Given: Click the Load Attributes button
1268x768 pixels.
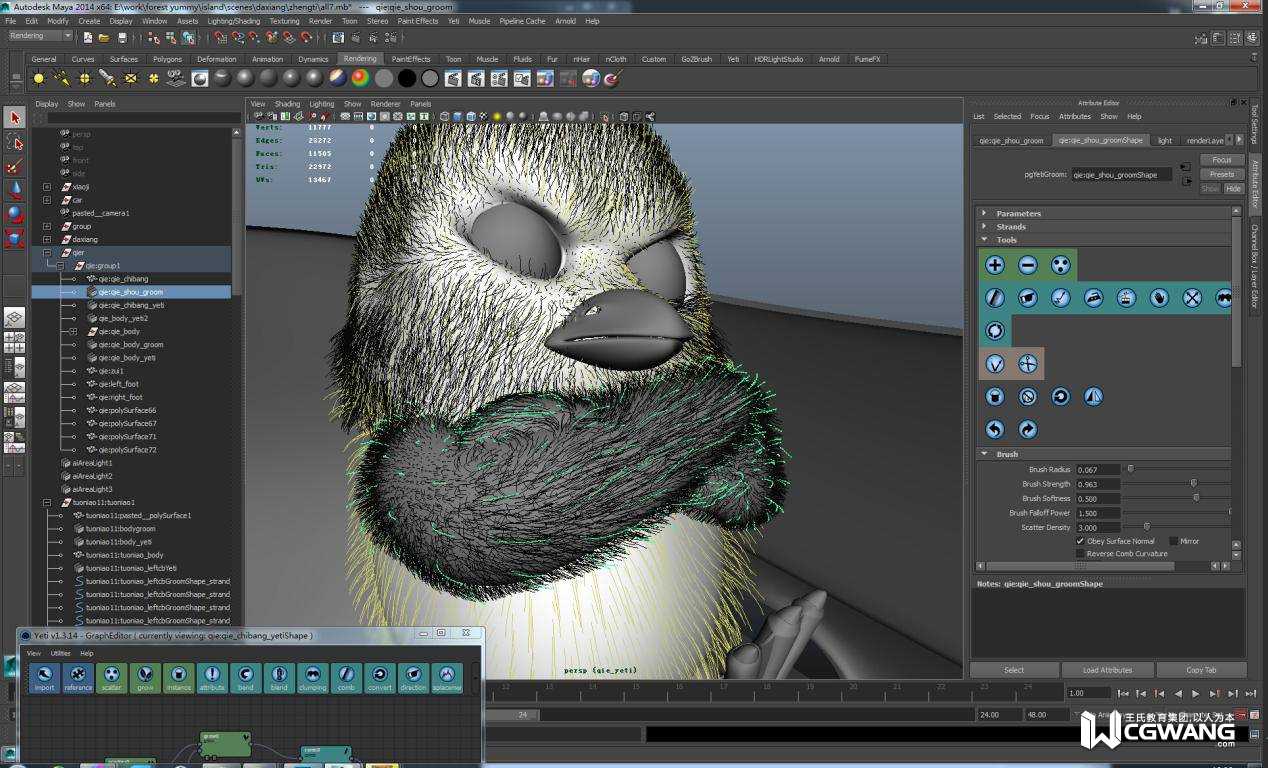Looking at the screenshot, I should (1107, 670).
